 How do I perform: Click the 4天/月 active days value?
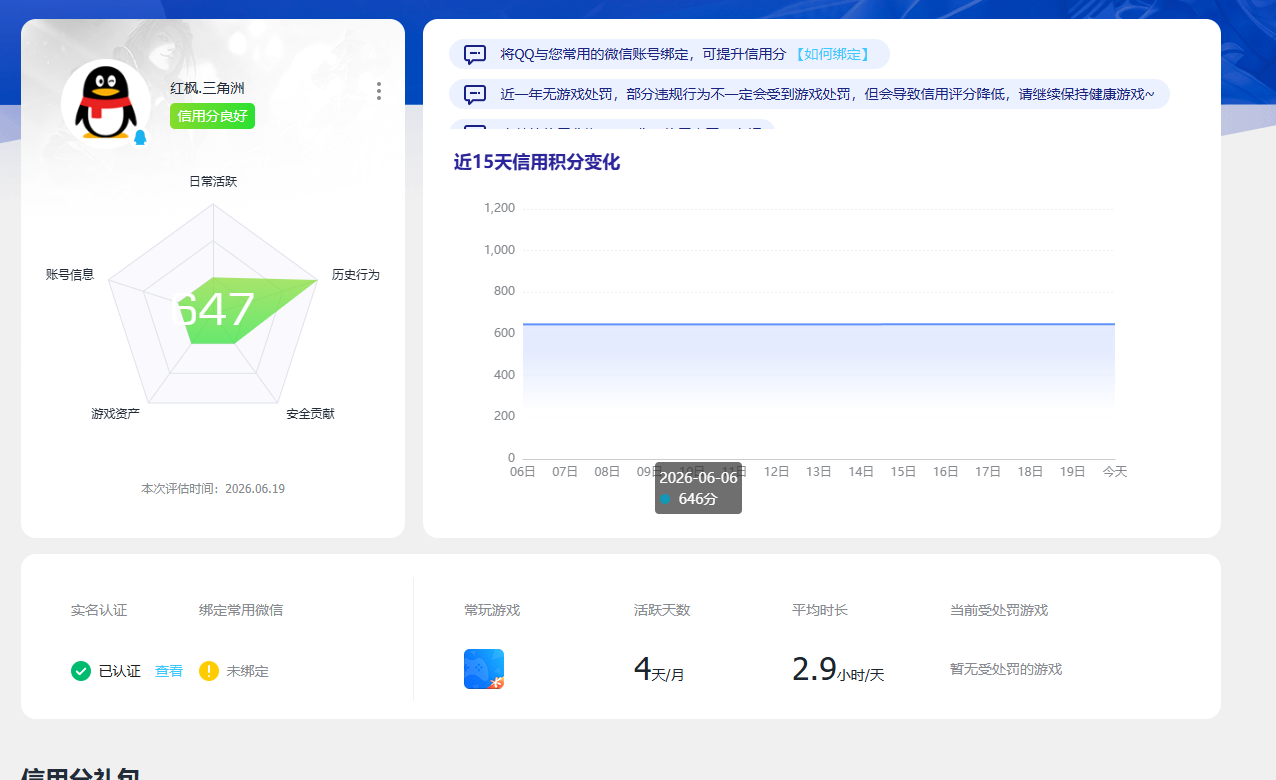click(659, 669)
